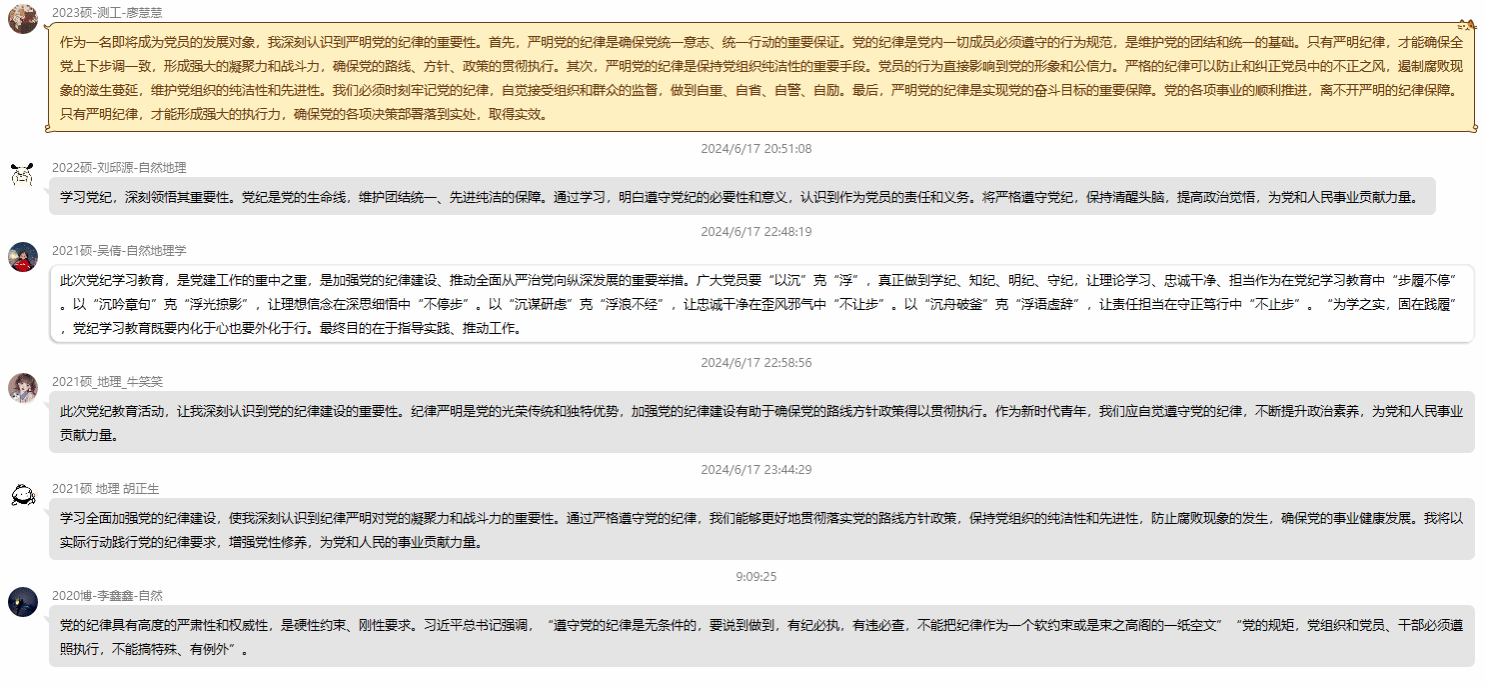Click 刘邱源's cartoon avatar
1486x686 pixels.
pos(23,174)
